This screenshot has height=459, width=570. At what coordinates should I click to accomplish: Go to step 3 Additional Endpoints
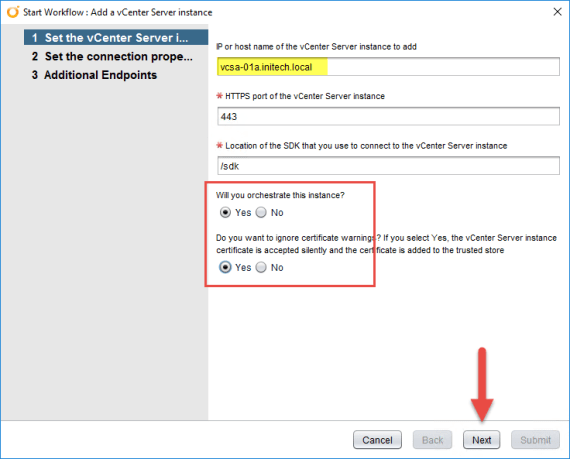click(x=94, y=75)
